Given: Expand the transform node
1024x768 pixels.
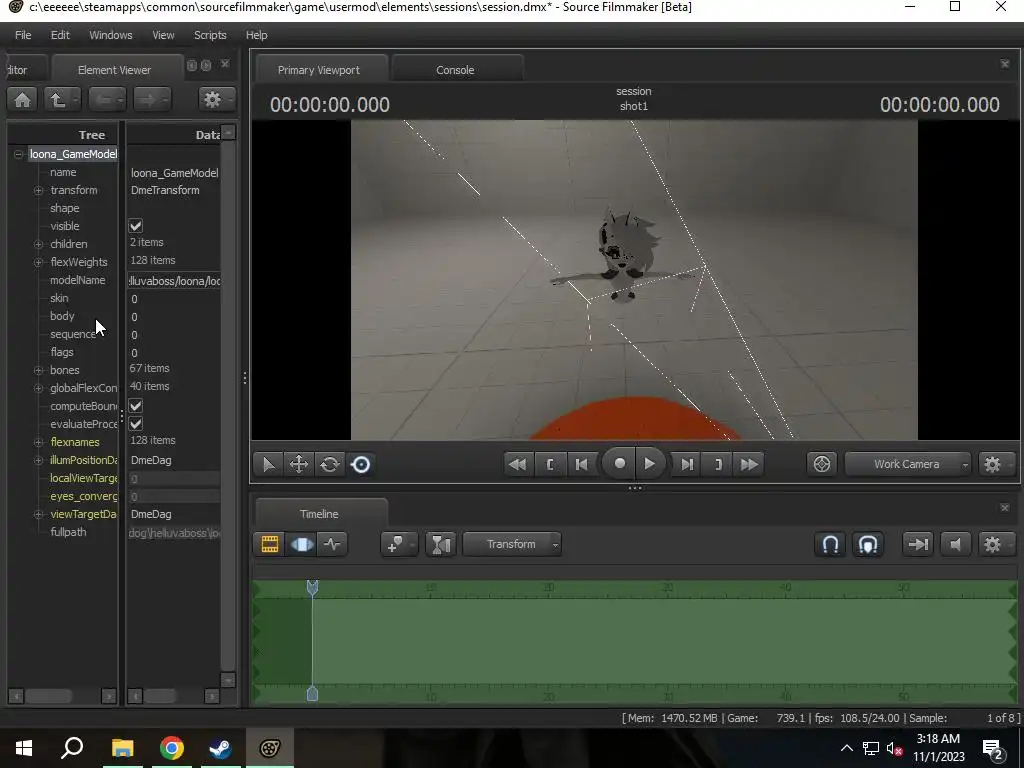Looking at the screenshot, I should (39, 190).
